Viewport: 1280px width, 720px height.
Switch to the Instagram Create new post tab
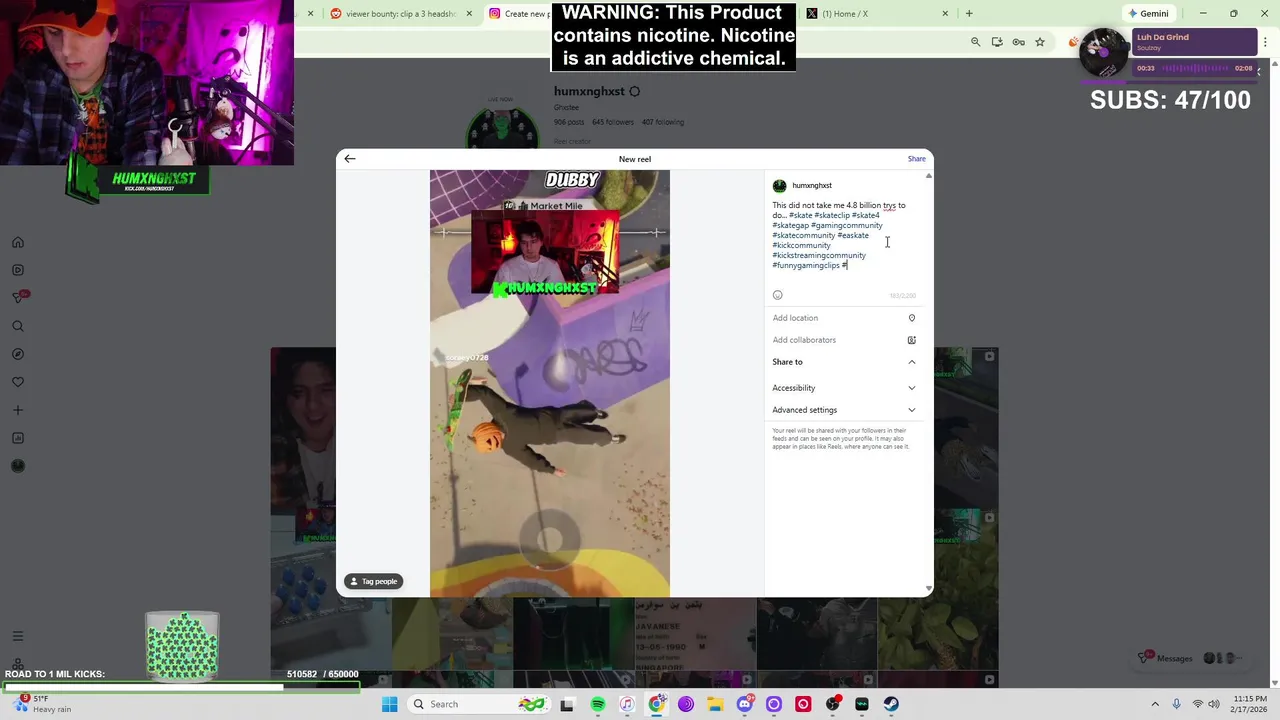point(518,14)
